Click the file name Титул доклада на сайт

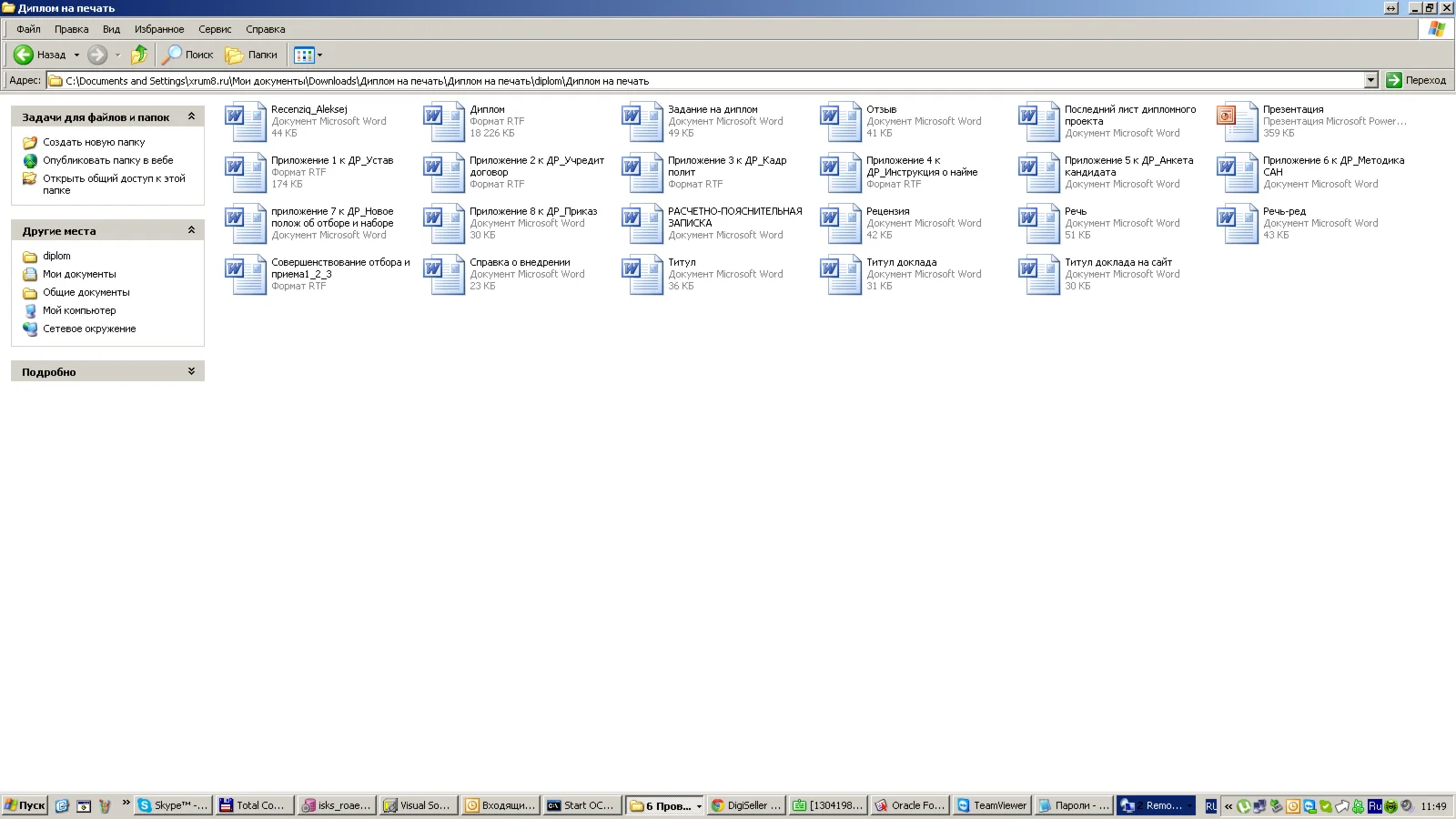(1117, 262)
